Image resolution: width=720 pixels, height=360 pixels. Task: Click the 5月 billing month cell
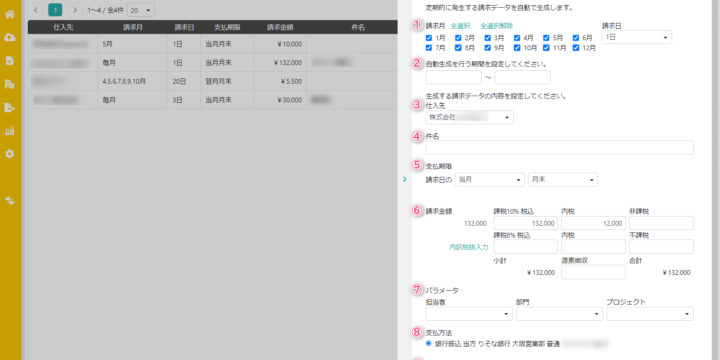[133, 44]
